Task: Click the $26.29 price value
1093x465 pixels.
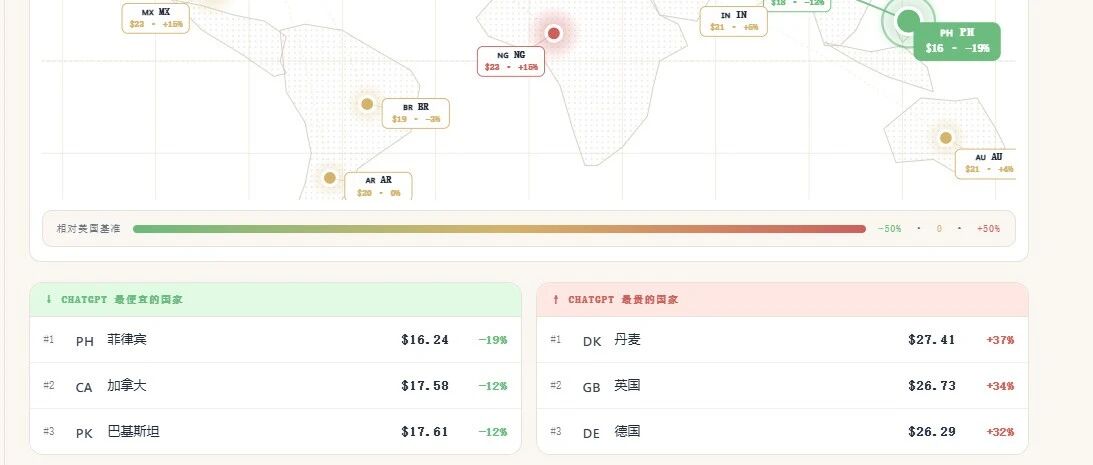Action: tap(931, 432)
